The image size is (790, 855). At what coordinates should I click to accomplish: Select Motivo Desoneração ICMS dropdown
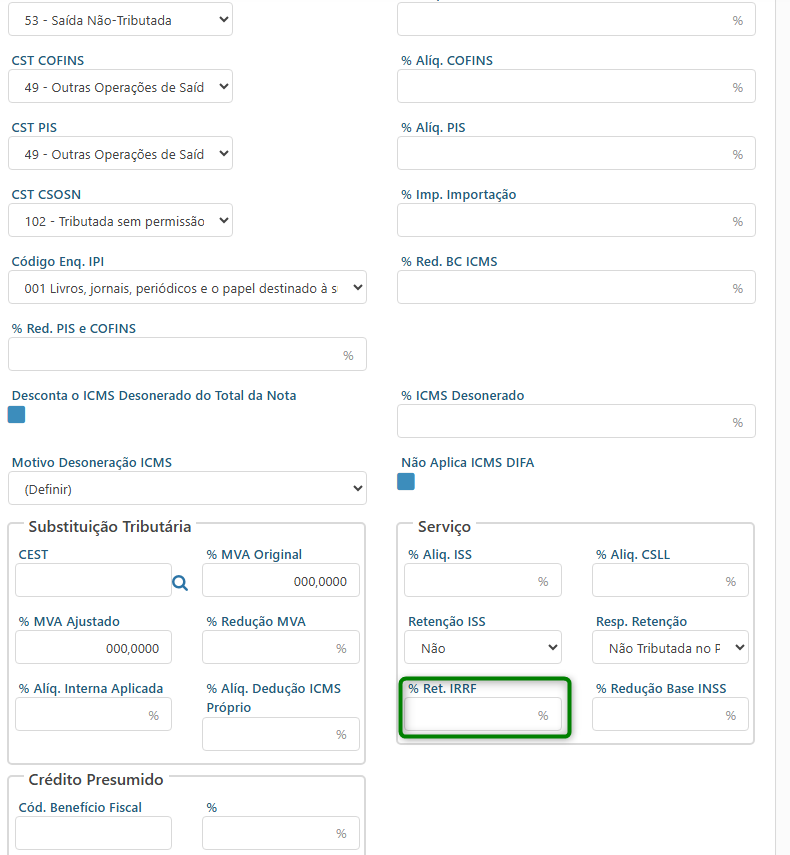point(187,489)
